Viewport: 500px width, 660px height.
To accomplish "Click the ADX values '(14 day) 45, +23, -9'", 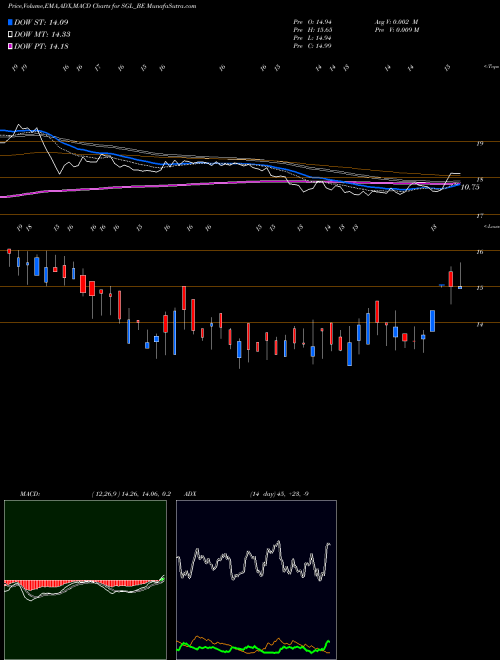I will tap(279, 494).
